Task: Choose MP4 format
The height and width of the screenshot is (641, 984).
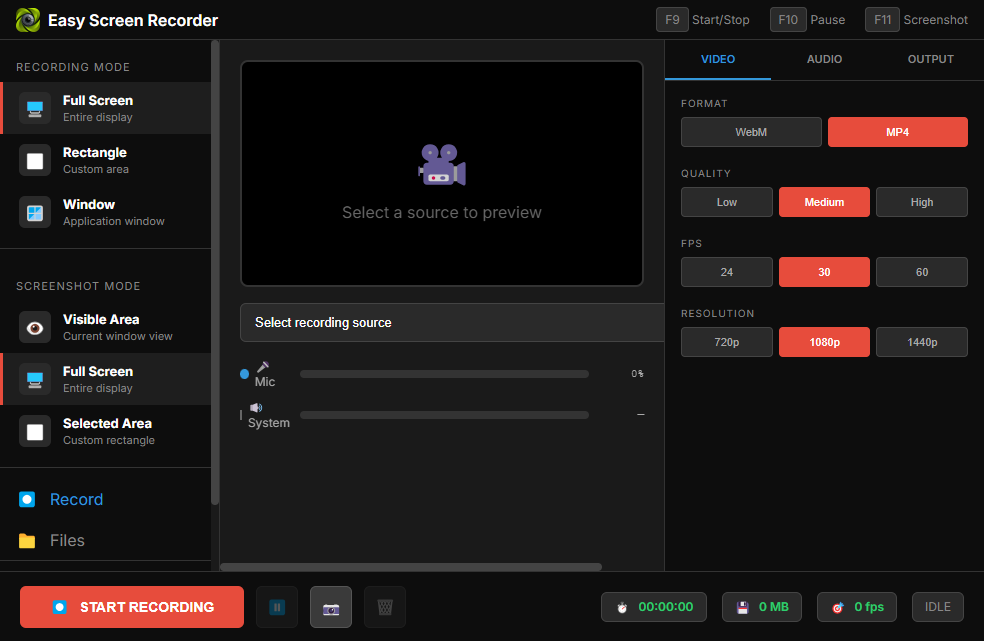Action: (897, 132)
